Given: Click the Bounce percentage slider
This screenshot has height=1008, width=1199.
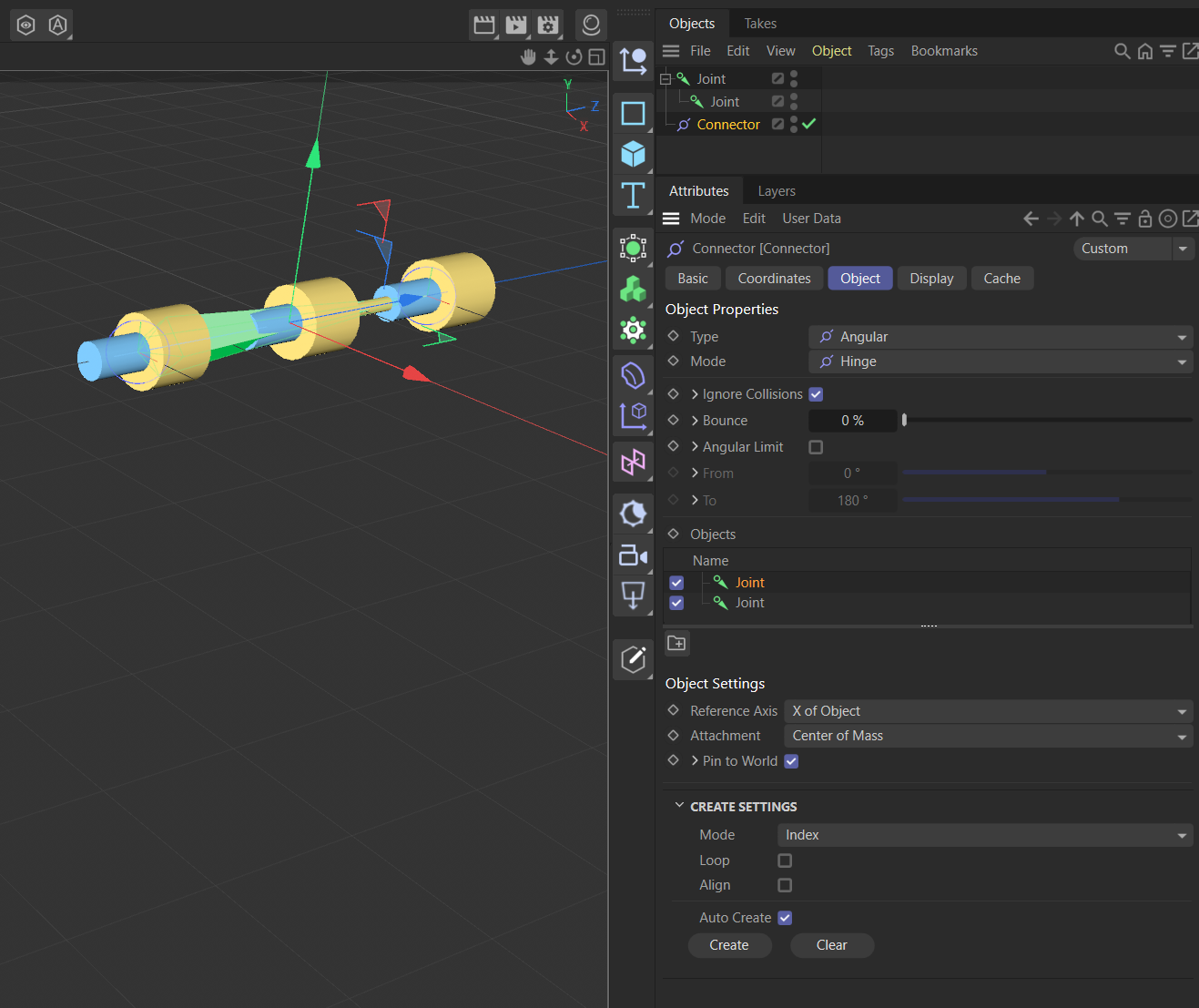Looking at the screenshot, I should 1047,420.
